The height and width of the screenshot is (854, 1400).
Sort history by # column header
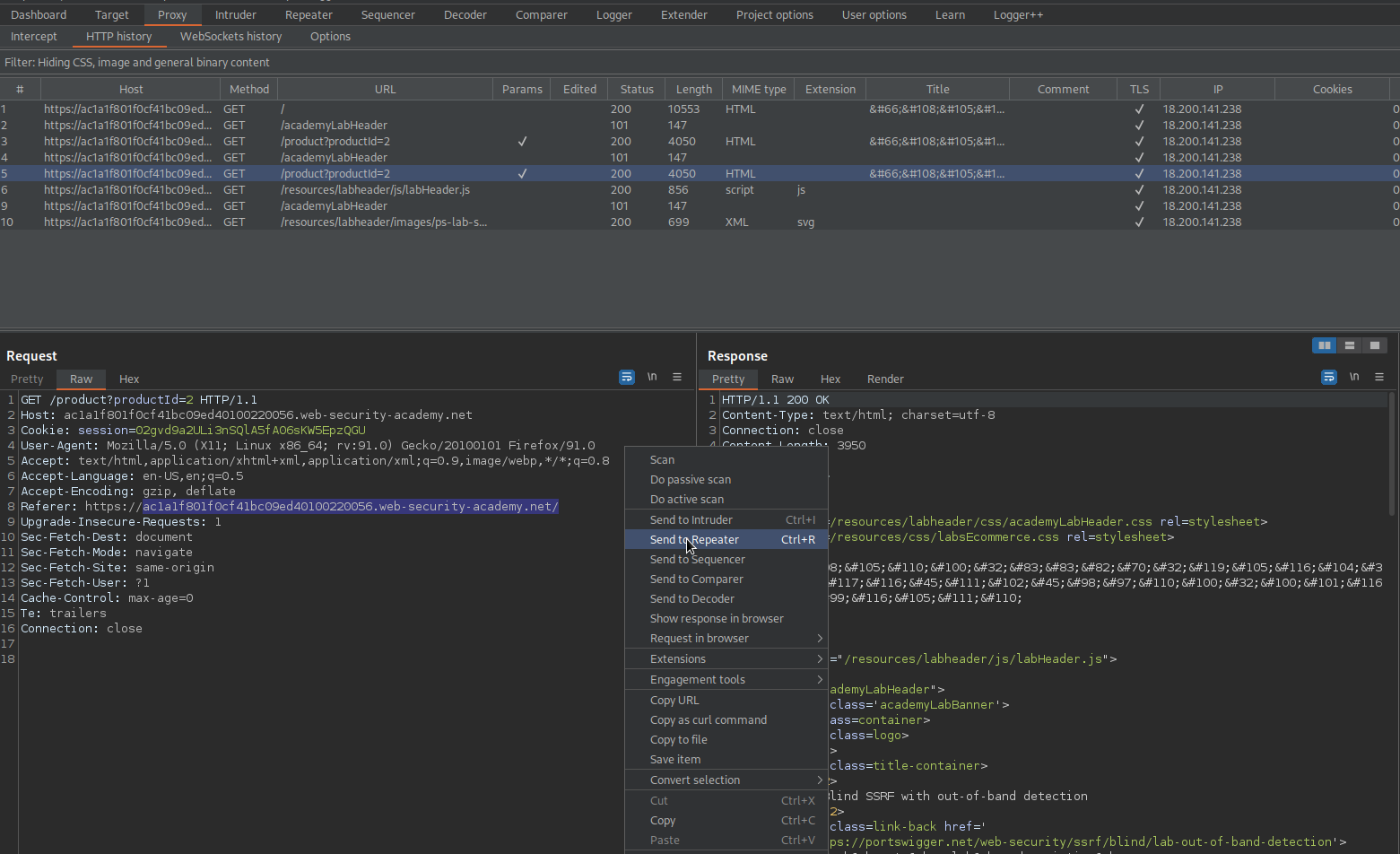click(x=20, y=90)
